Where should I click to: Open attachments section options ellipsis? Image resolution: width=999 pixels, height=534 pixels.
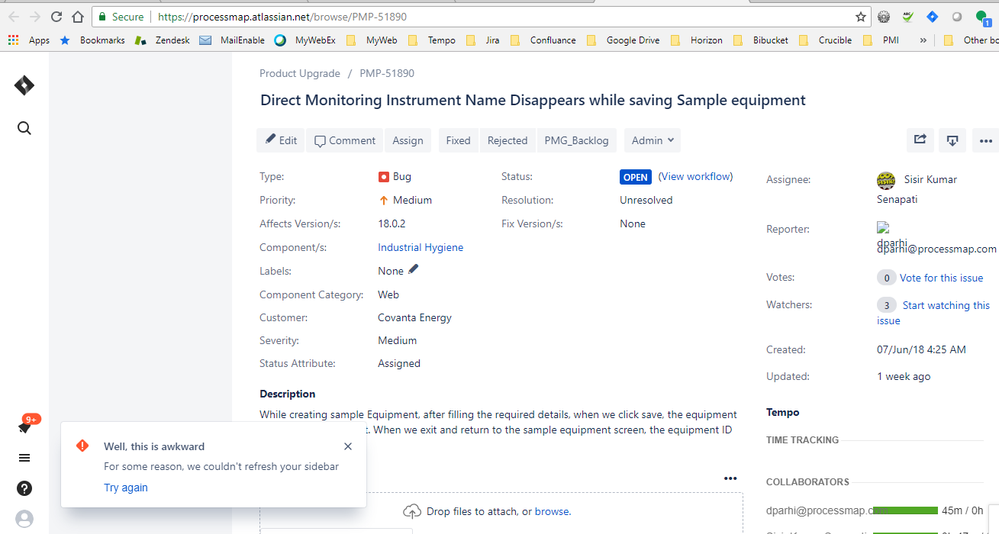pos(730,479)
